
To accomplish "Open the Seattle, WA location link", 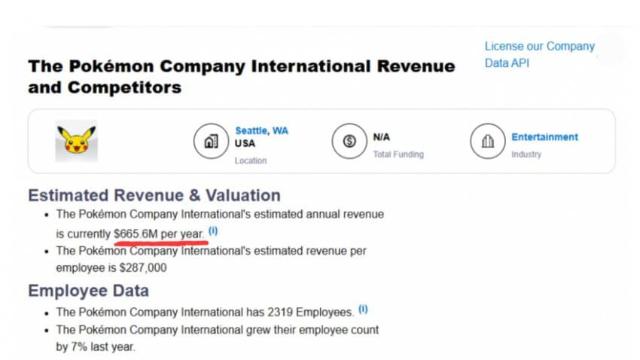I will coord(262,131).
